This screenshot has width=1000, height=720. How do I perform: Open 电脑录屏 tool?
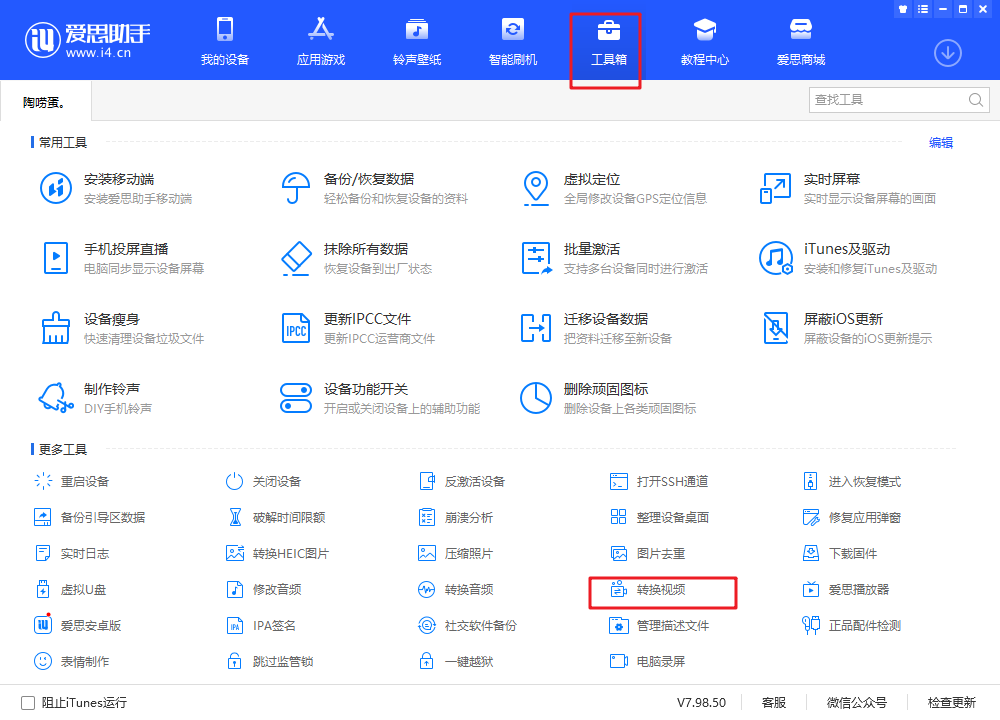click(x=647, y=661)
